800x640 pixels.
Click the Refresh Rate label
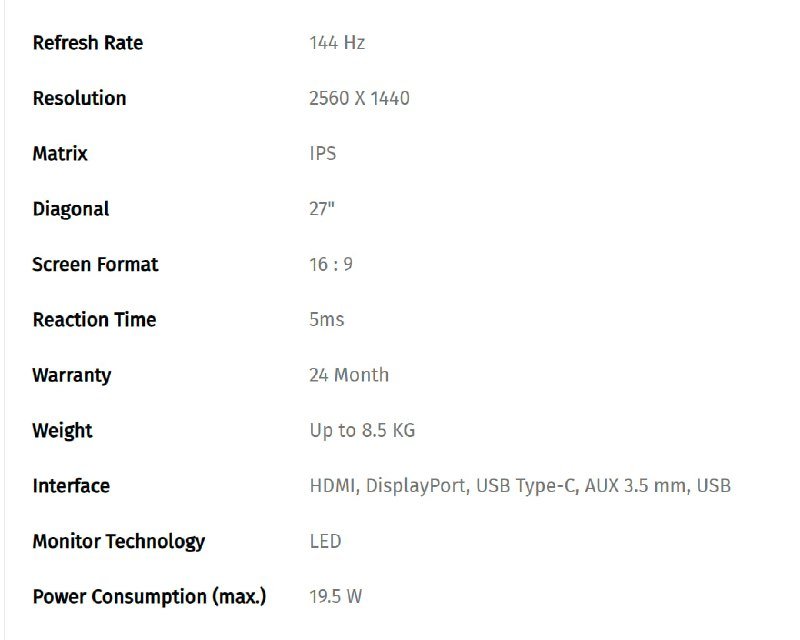88,43
